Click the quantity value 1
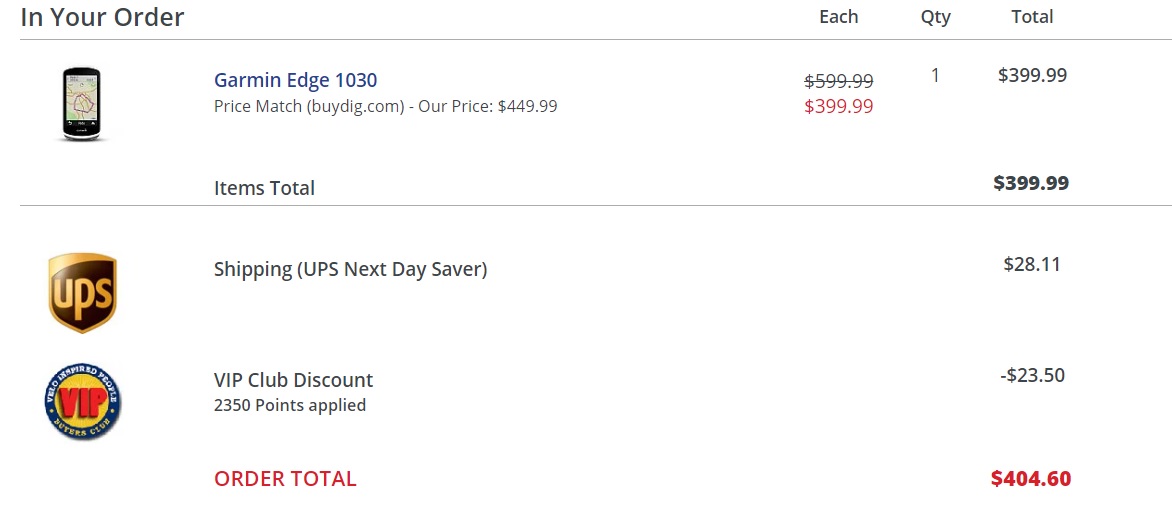The image size is (1172, 513). coord(935,75)
